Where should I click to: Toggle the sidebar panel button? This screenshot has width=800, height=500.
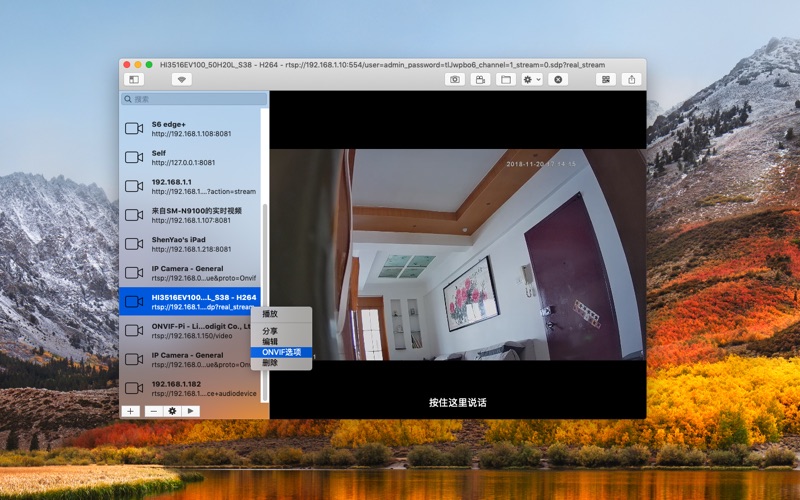[x=133, y=79]
